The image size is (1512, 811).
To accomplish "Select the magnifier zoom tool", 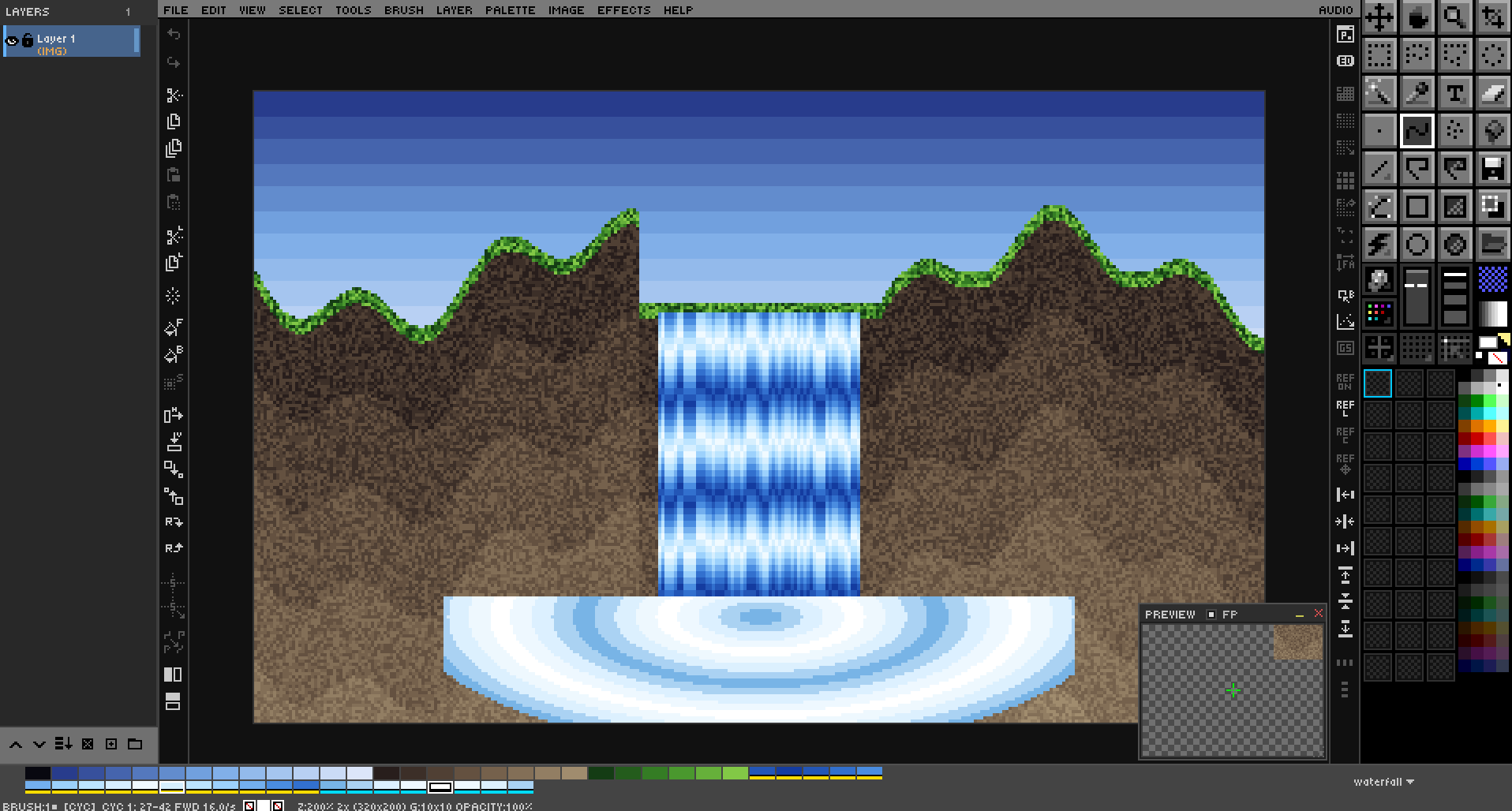I will point(1454,17).
